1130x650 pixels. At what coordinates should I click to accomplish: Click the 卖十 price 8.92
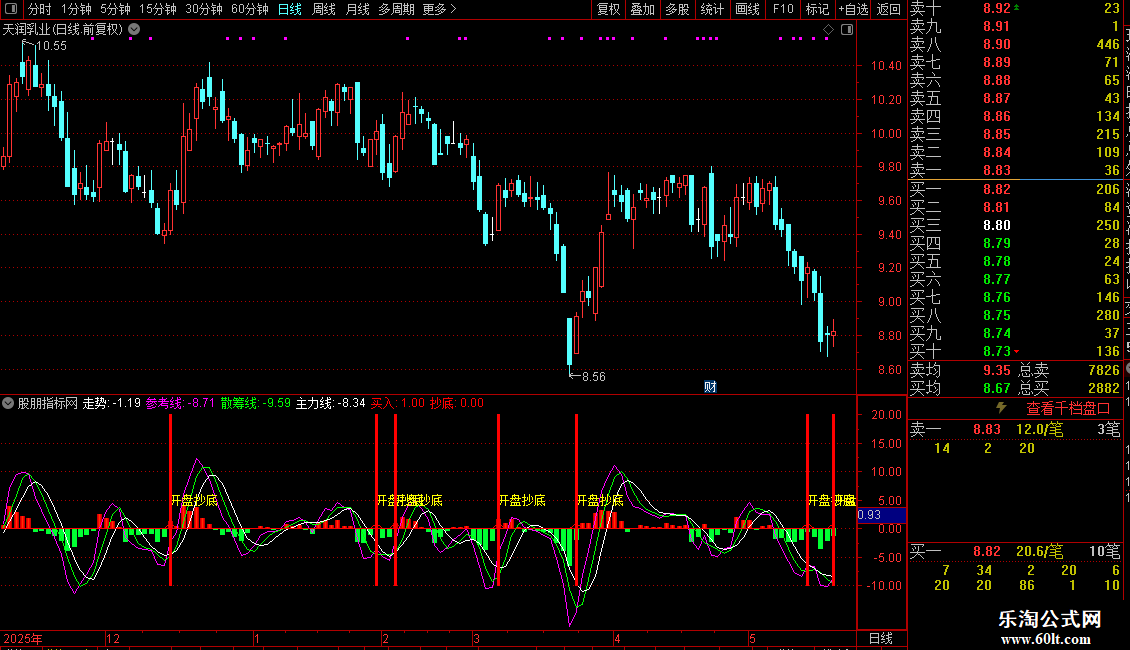pyautogui.click(x=997, y=9)
